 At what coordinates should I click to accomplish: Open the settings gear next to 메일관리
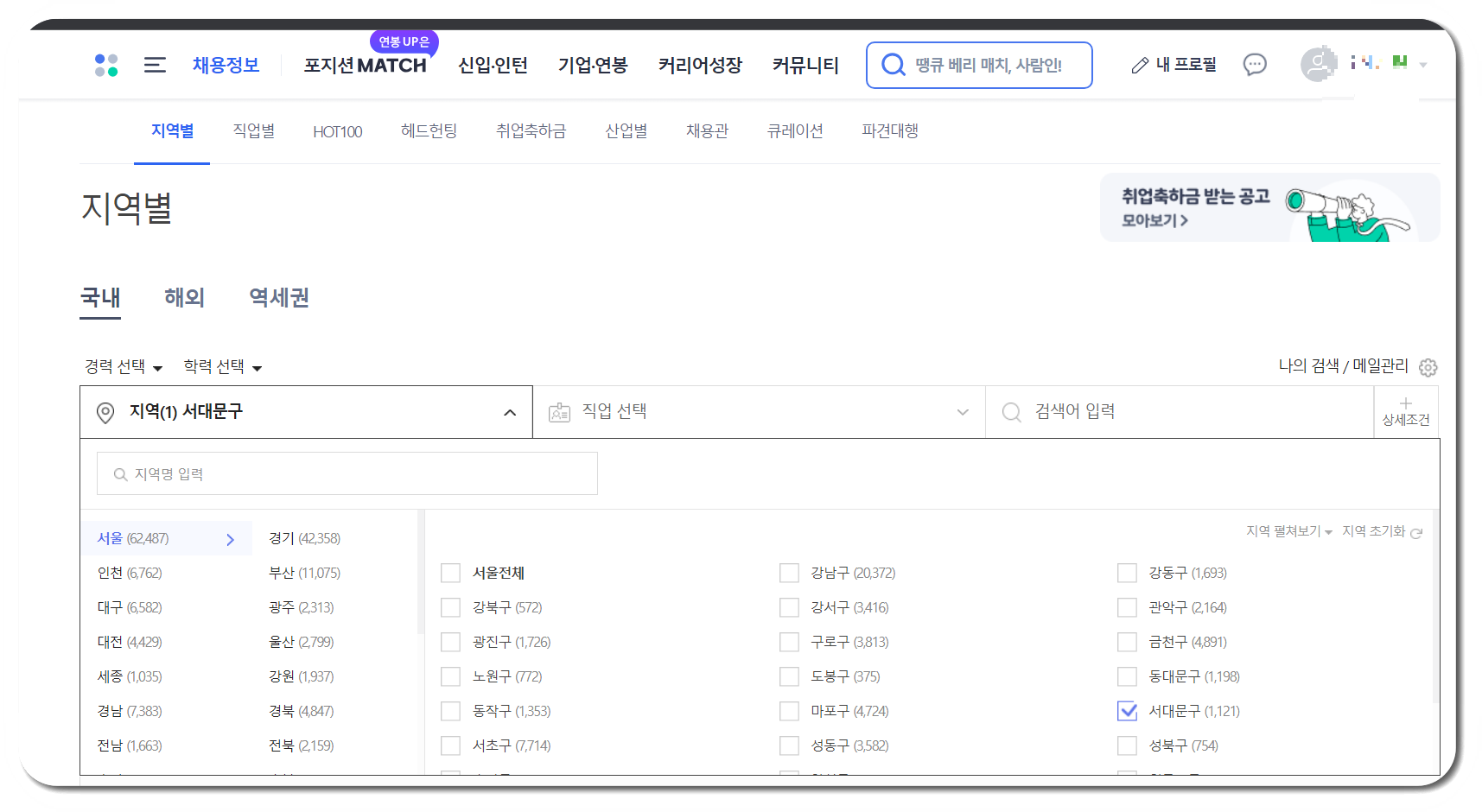[1428, 367]
